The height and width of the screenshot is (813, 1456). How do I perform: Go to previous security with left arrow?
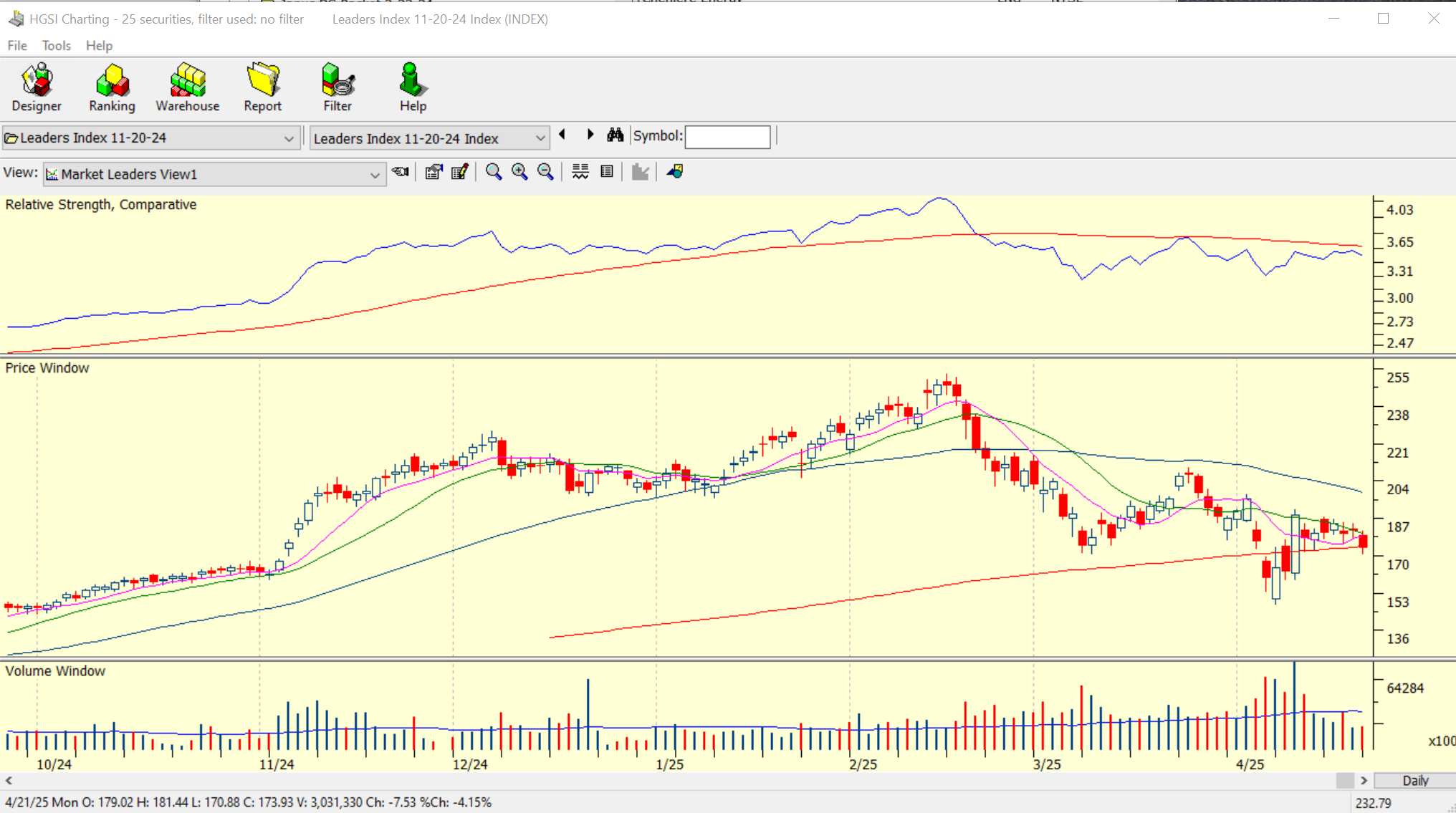pyautogui.click(x=562, y=135)
